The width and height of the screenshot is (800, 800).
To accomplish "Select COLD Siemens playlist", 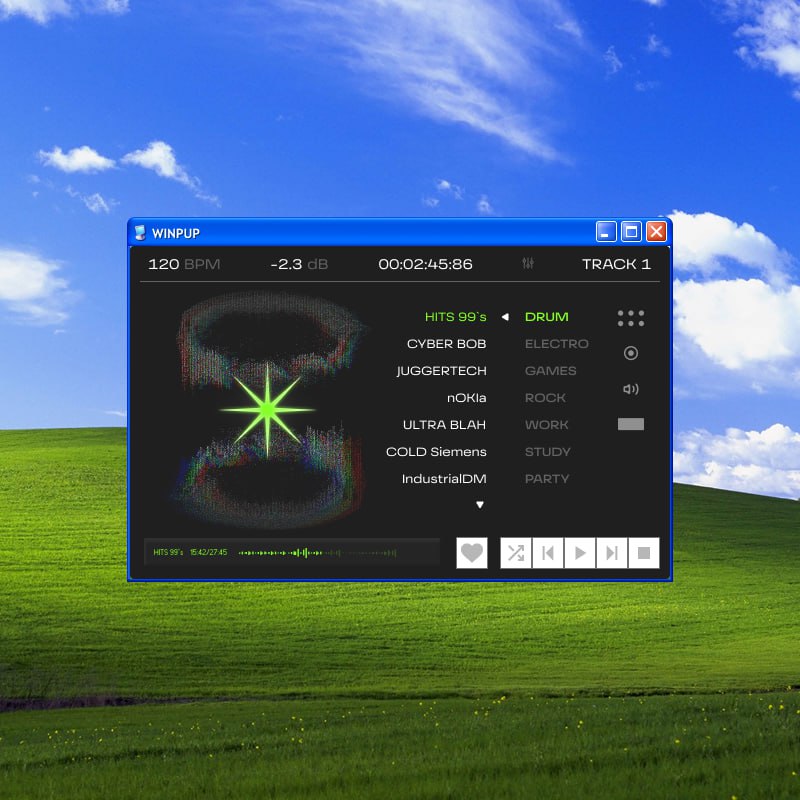I will [x=436, y=452].
